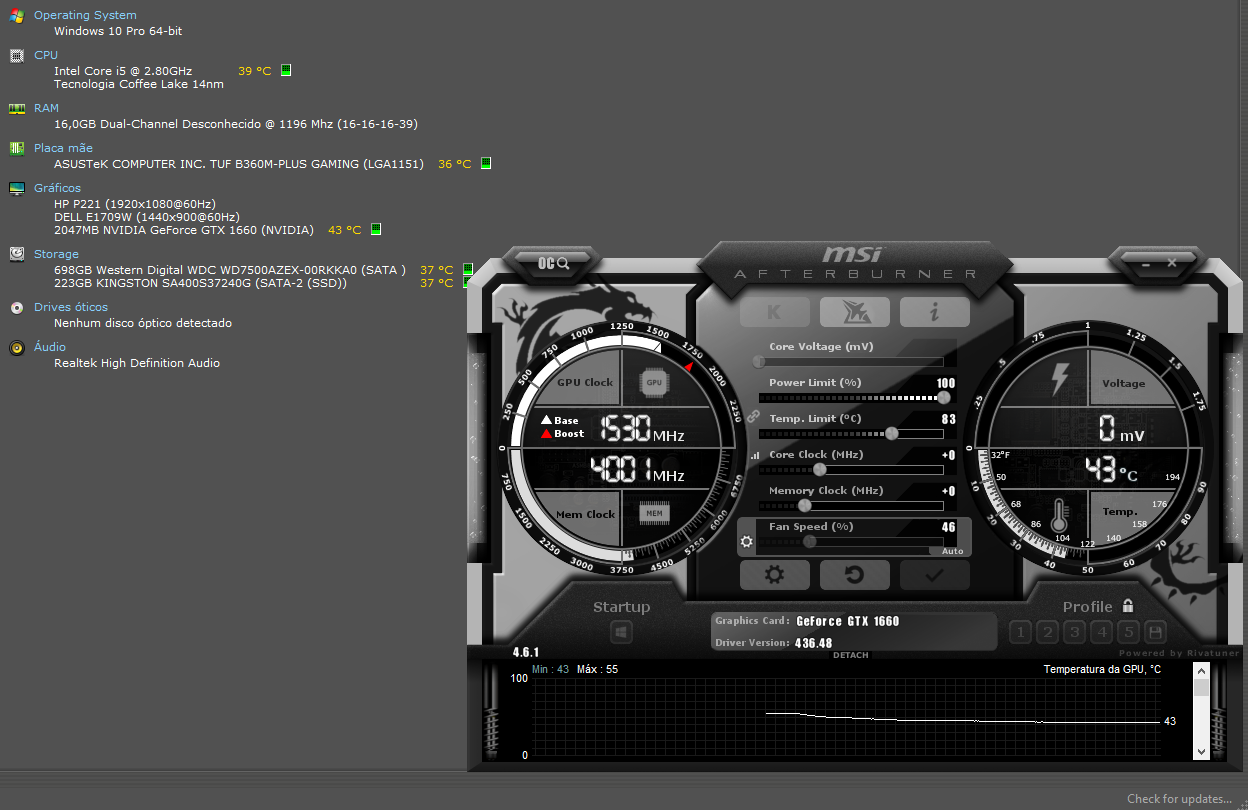
Task: Open the RAM section link
Action: click(x=46, y=108)
